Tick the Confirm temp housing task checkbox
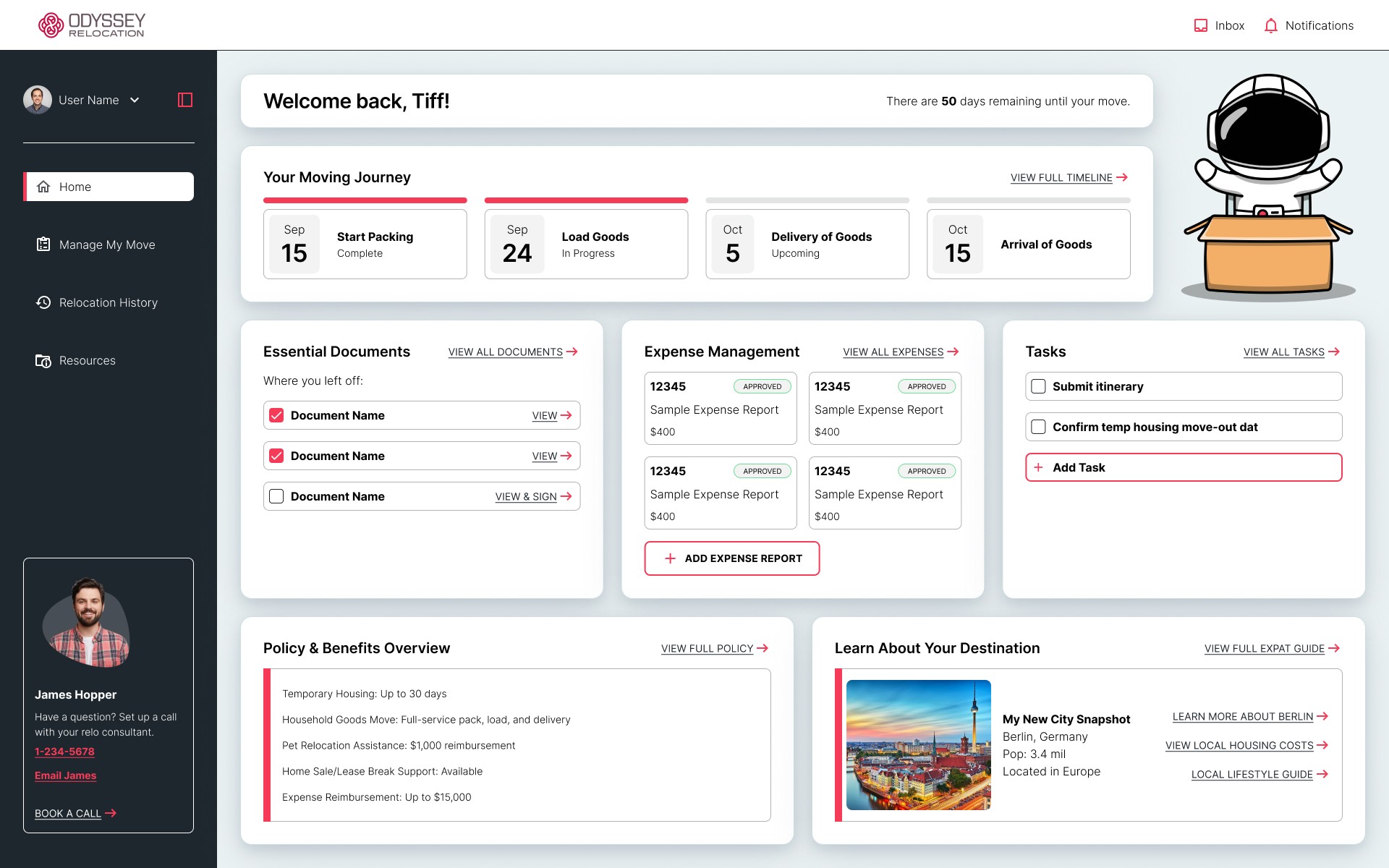Viewport: 1389px width, 868px height. coord(1038,427)
